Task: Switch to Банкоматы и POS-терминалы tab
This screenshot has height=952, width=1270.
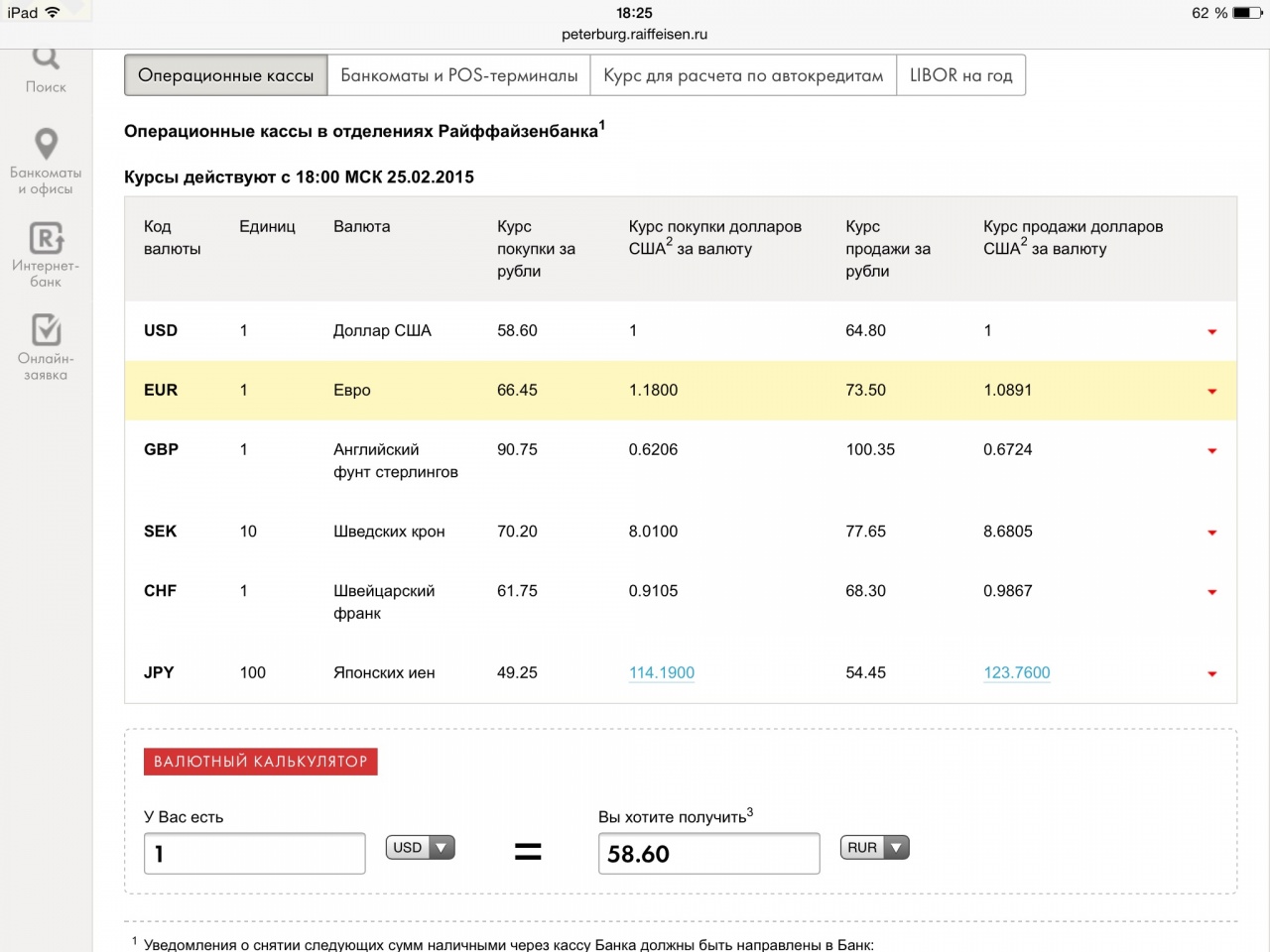Action: click(459, 75)
